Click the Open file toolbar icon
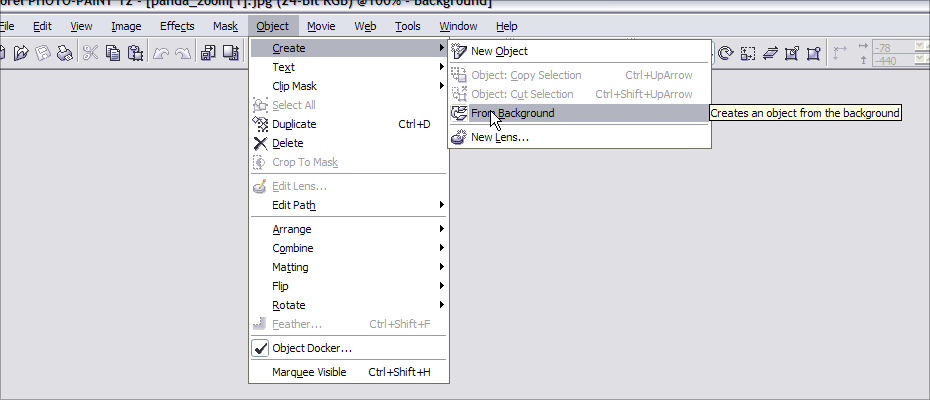Viewport: 930px width, 400px height. (x=22, y=53)
